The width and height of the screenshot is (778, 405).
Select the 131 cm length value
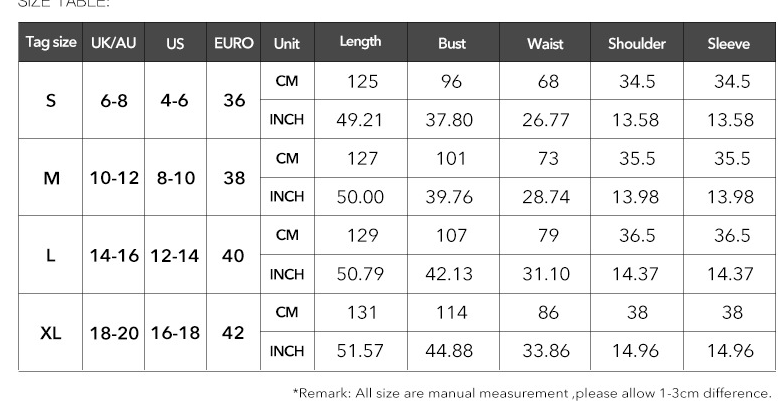click(361, 313)
